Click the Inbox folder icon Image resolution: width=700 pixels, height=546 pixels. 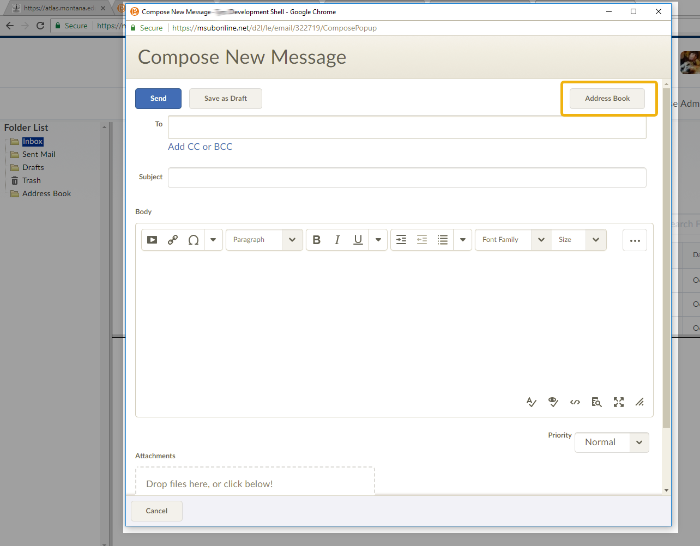click(14, 142)
